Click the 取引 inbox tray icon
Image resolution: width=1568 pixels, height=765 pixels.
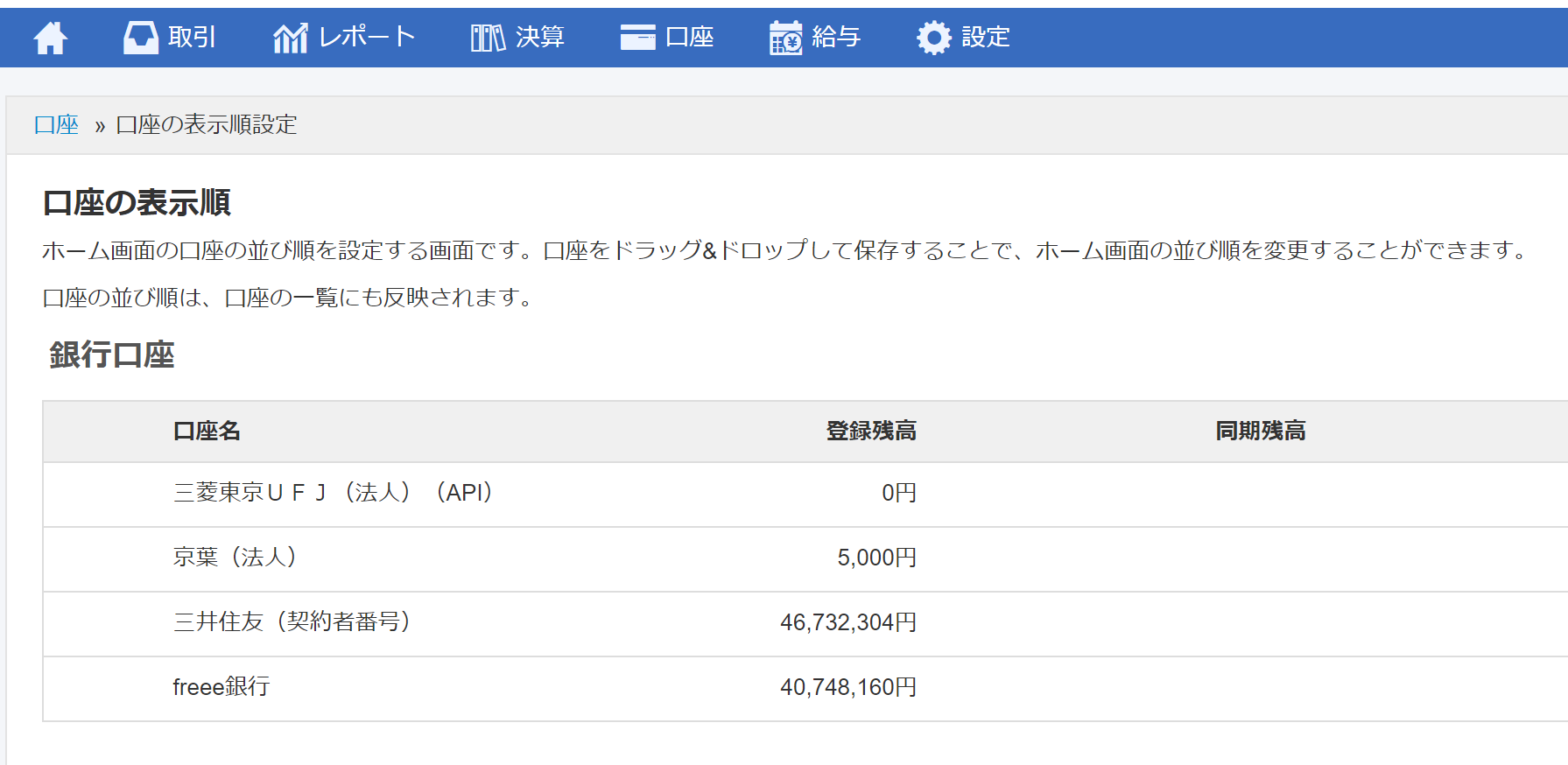(141, 38)
